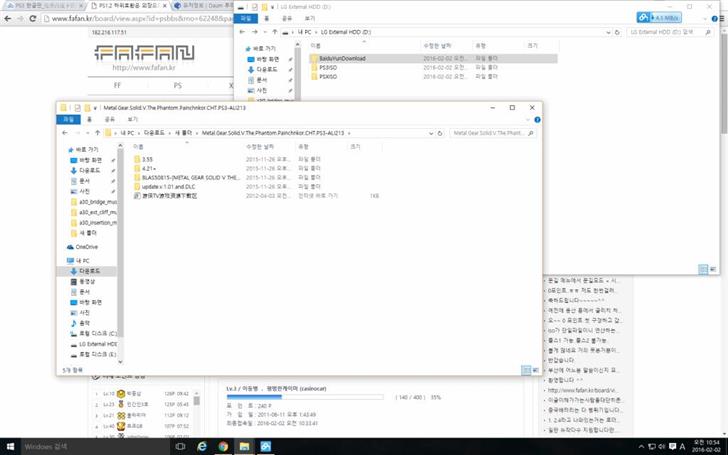
Task: Open View tab in LG External HDD window
Action: tap(310, 19)
